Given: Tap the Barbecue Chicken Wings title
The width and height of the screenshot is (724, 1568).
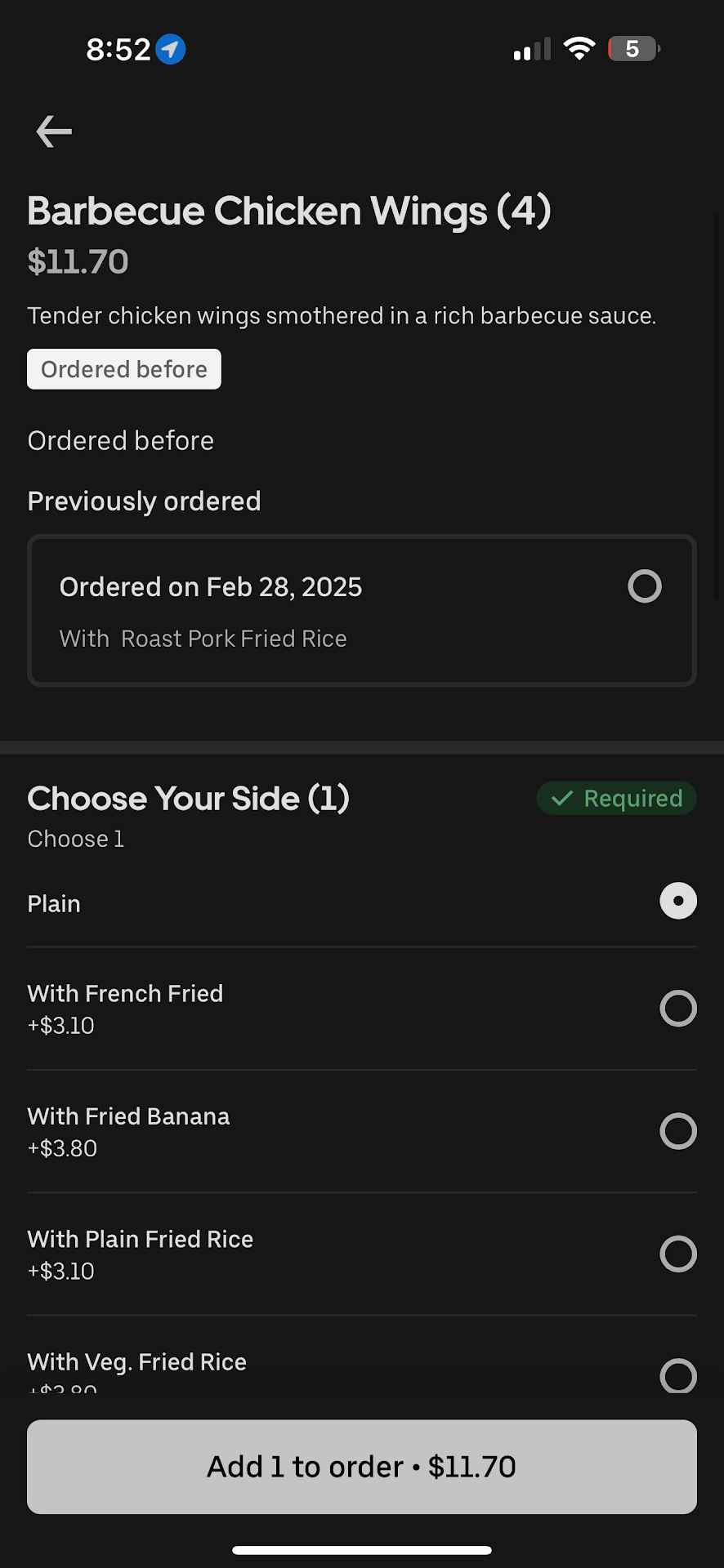Looking at the screenshot, I should [x=289, y=211].
